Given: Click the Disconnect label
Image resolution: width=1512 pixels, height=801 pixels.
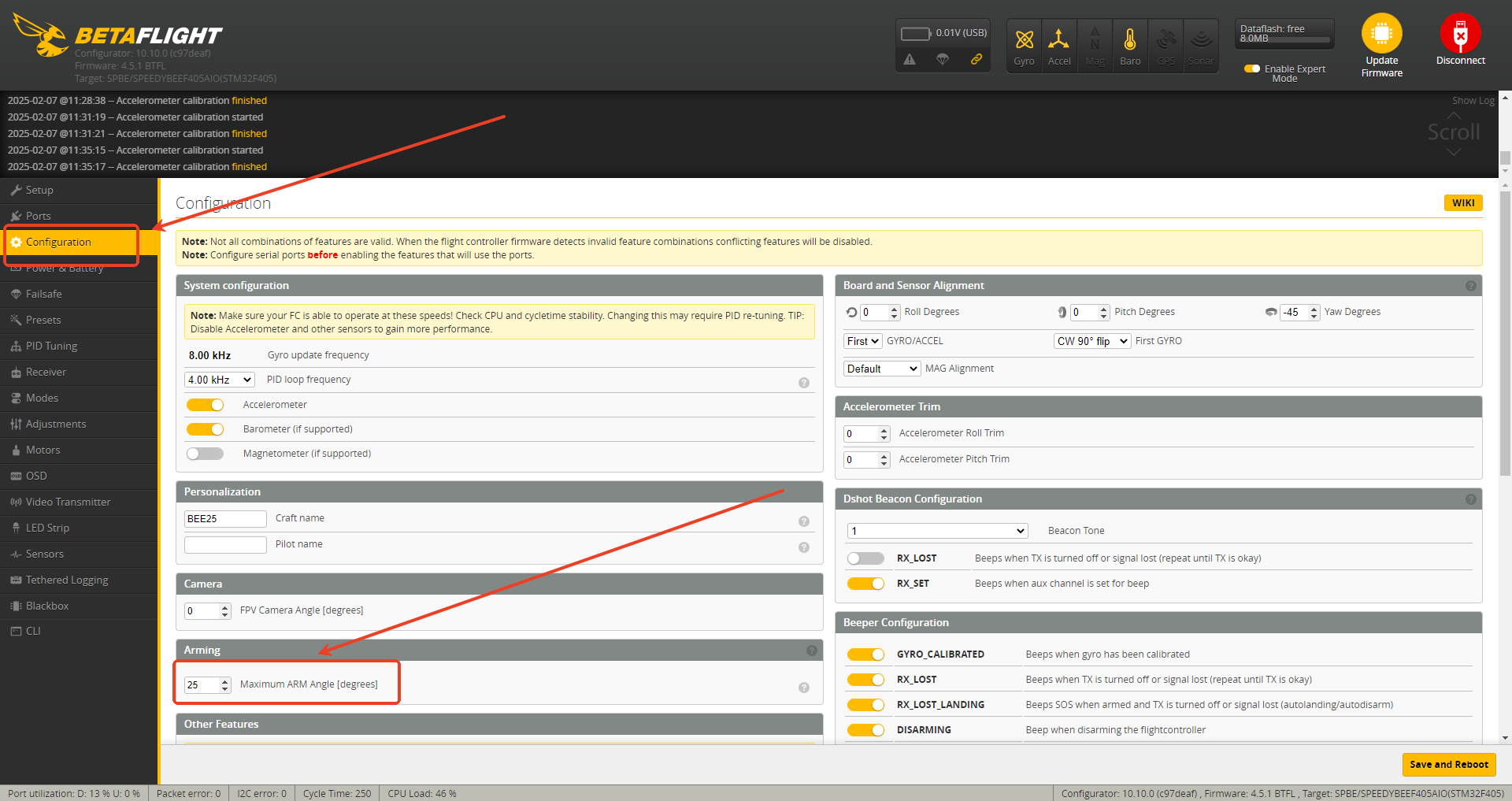Looking at the screenshot, I should (x=1461, y=61).
